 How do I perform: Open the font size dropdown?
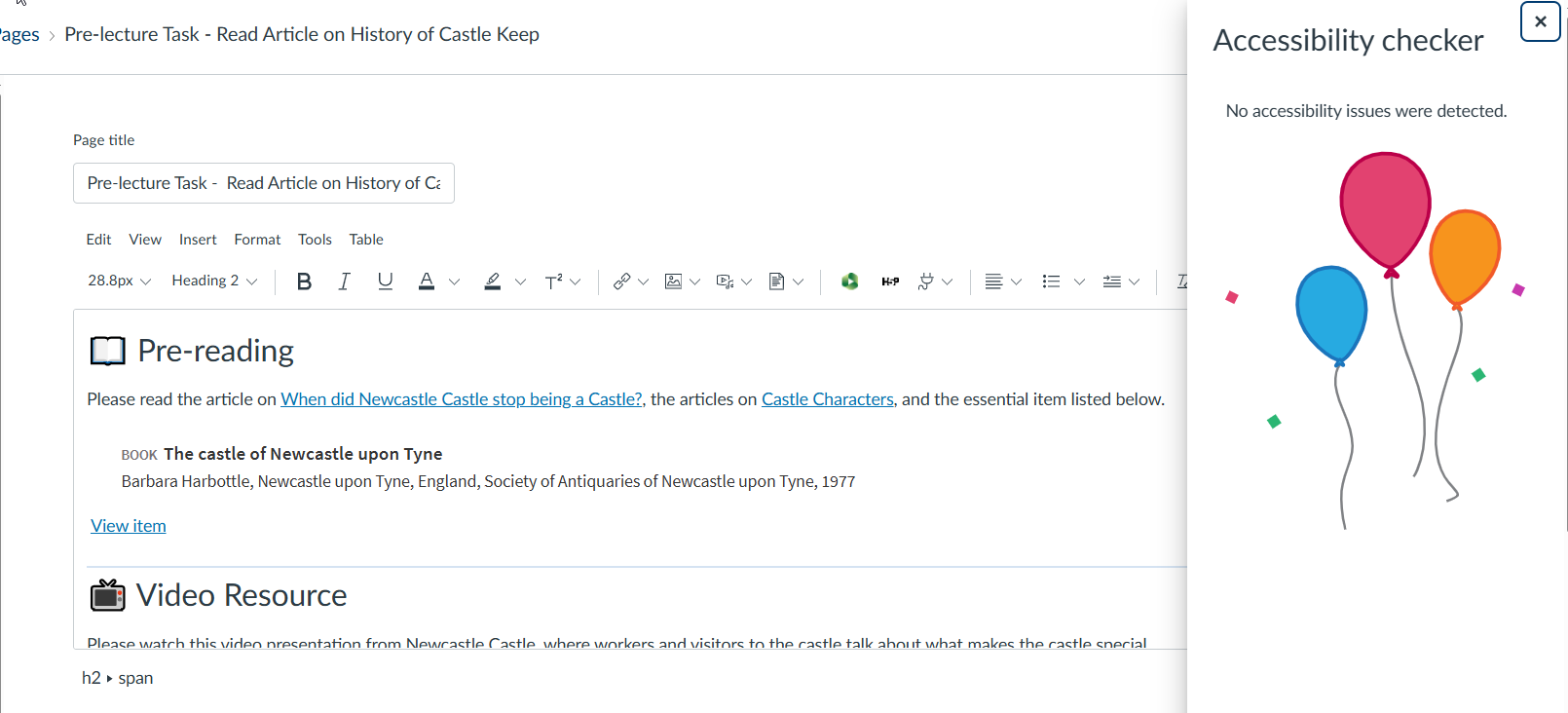pyautogui.click(x=119, y=281)
